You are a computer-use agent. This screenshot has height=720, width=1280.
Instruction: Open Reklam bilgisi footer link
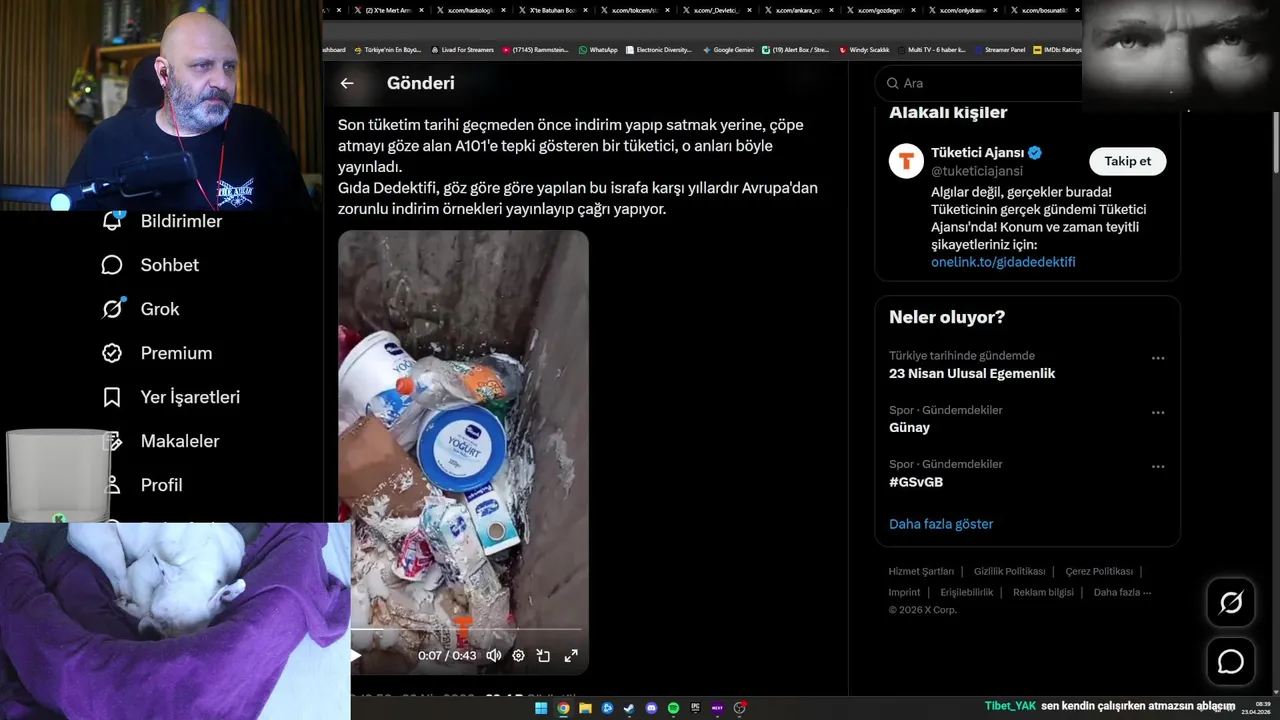coord(1043,592)
